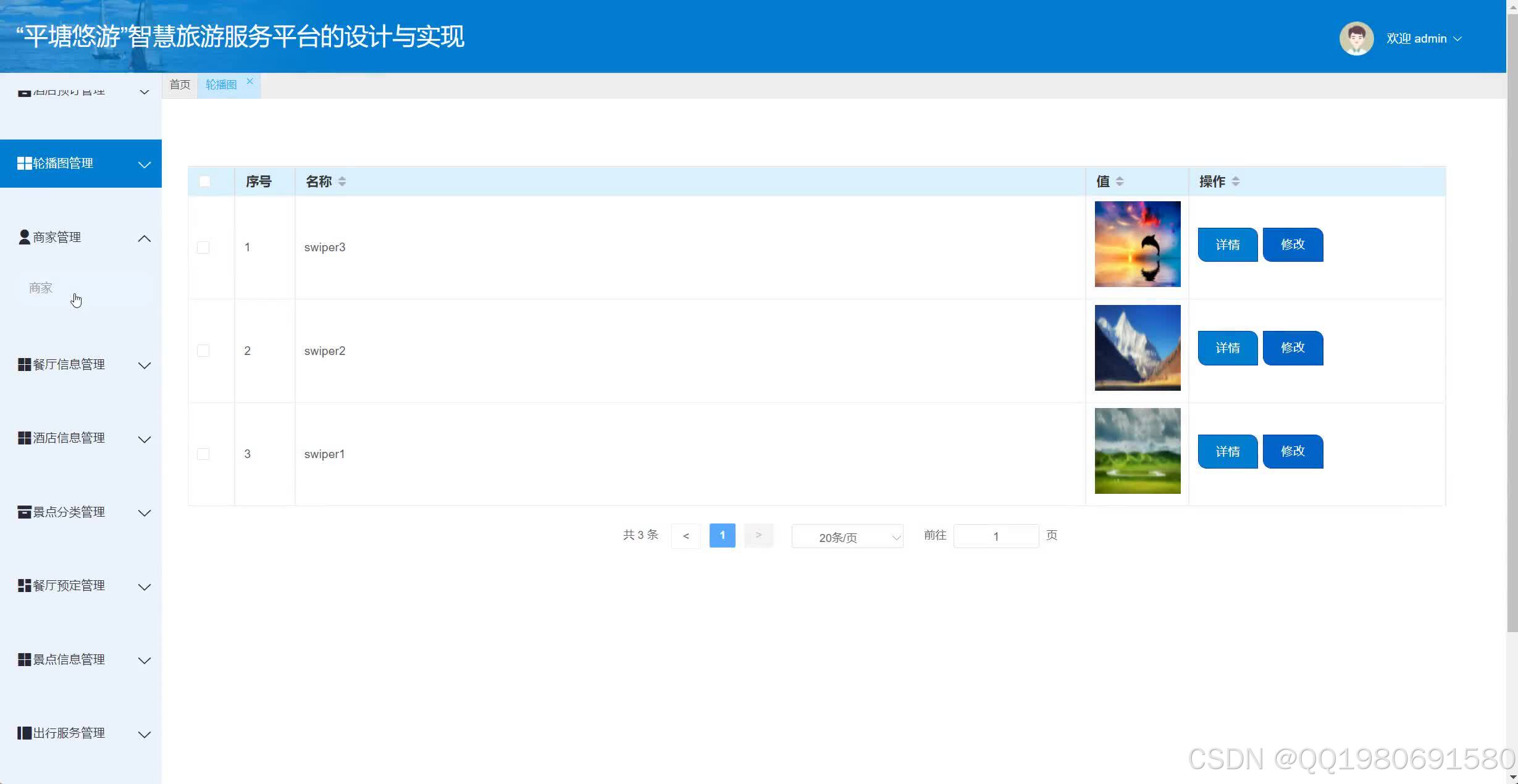1518x784 pixels.
Task: Click the 餐厅信息管理 sidebar icon
Action: coord(24,365)
